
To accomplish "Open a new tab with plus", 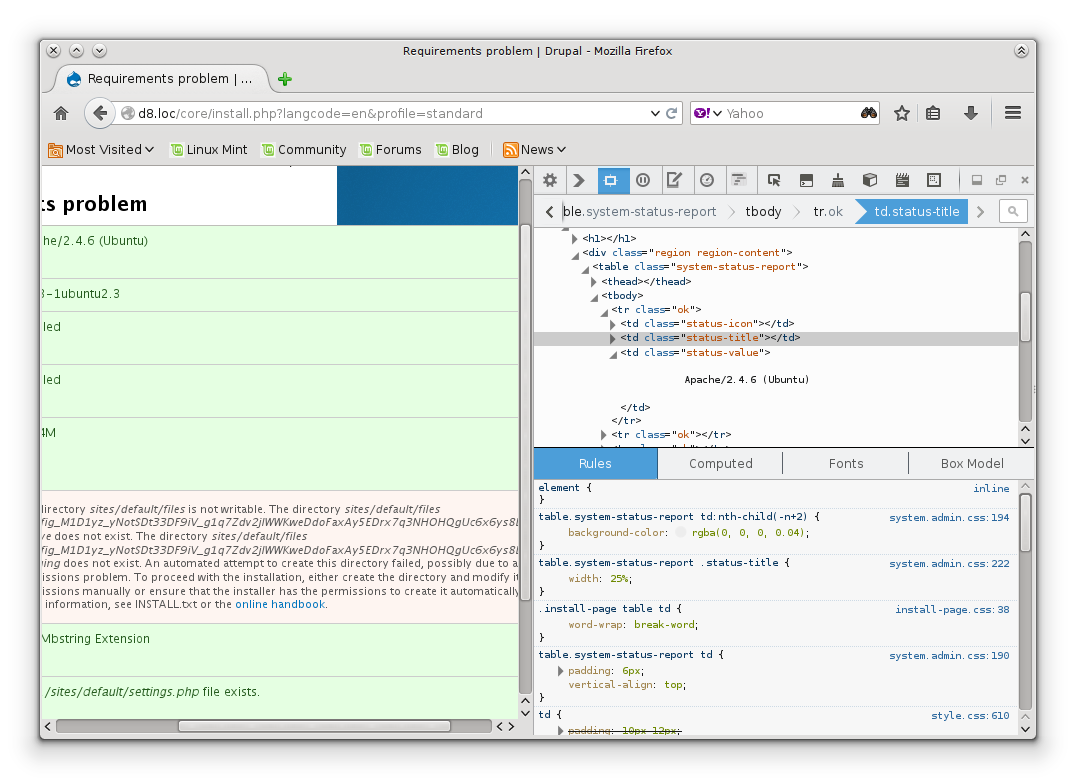I will 285,79.
